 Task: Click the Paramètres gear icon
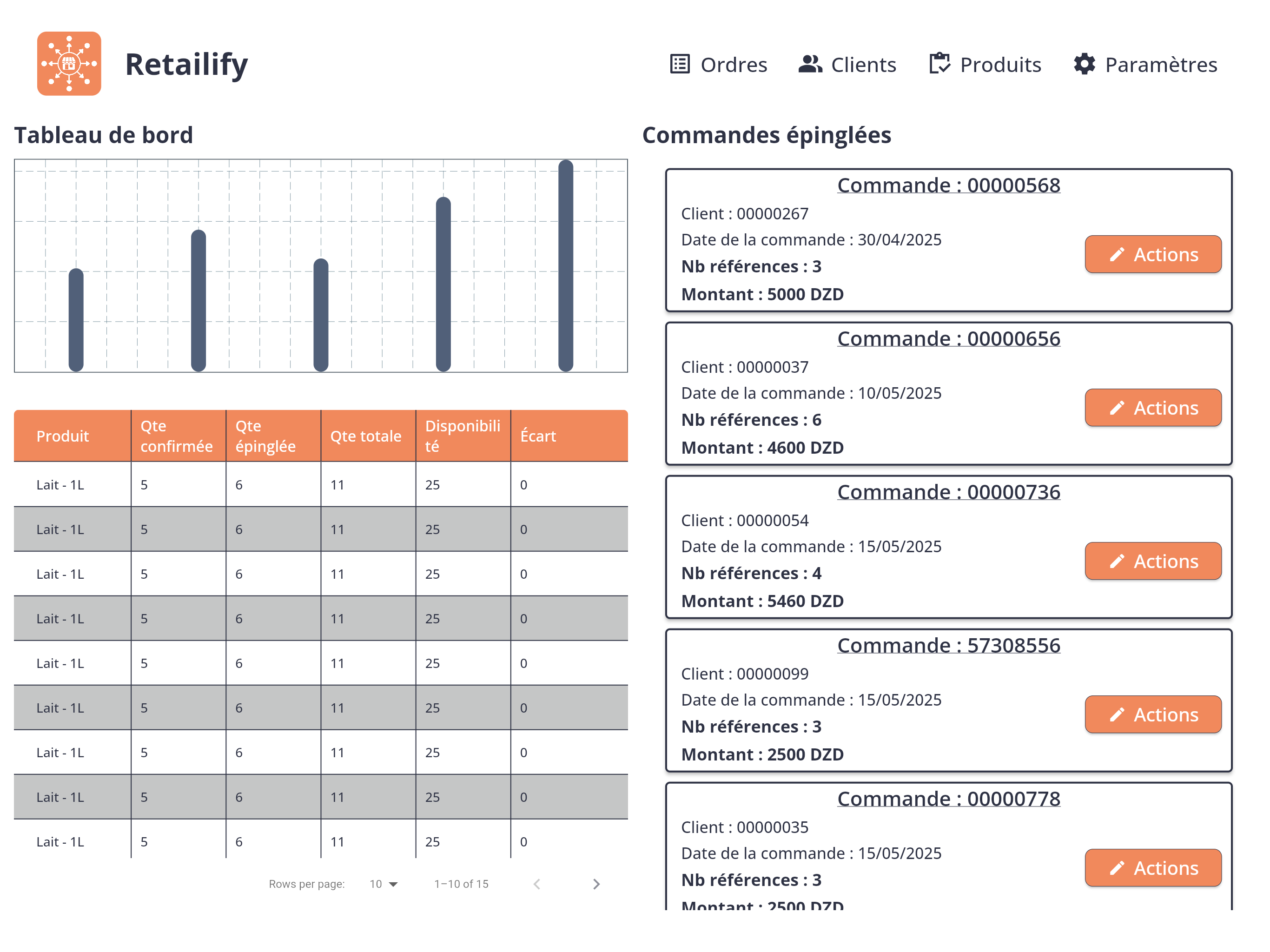(x=1084, y=64)
